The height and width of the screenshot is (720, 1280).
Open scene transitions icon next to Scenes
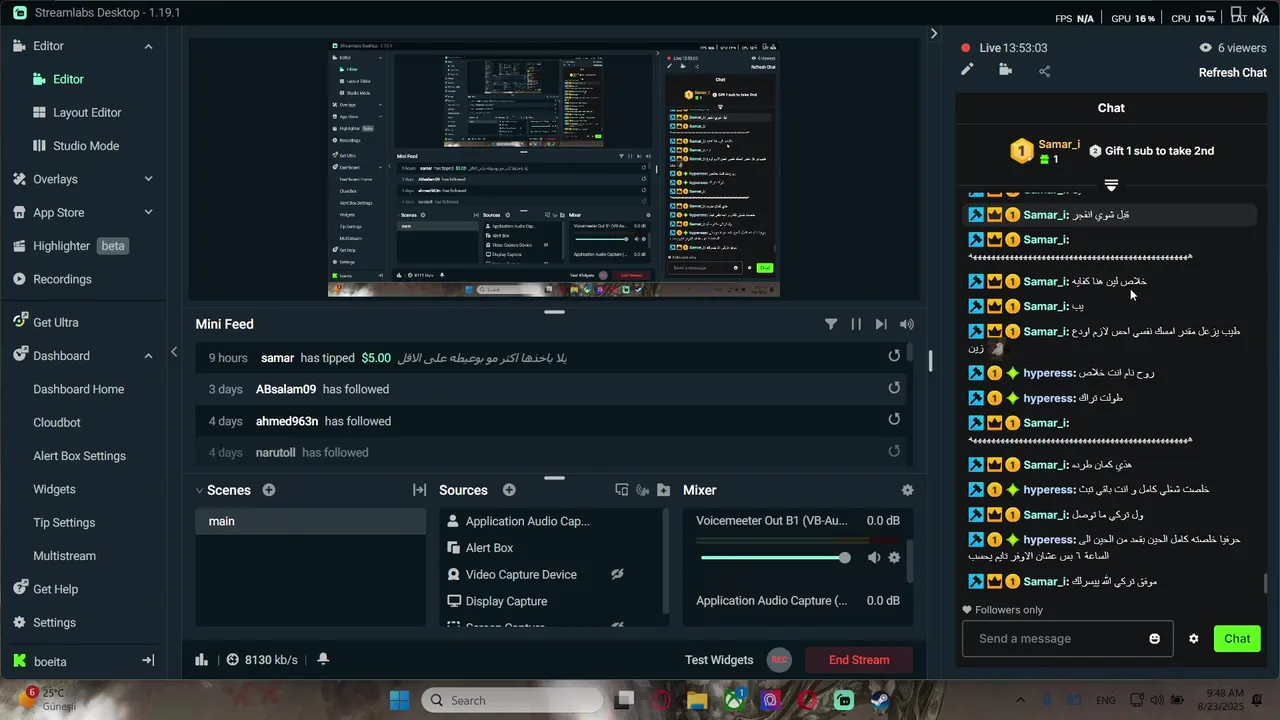click(x=419, y=490)
